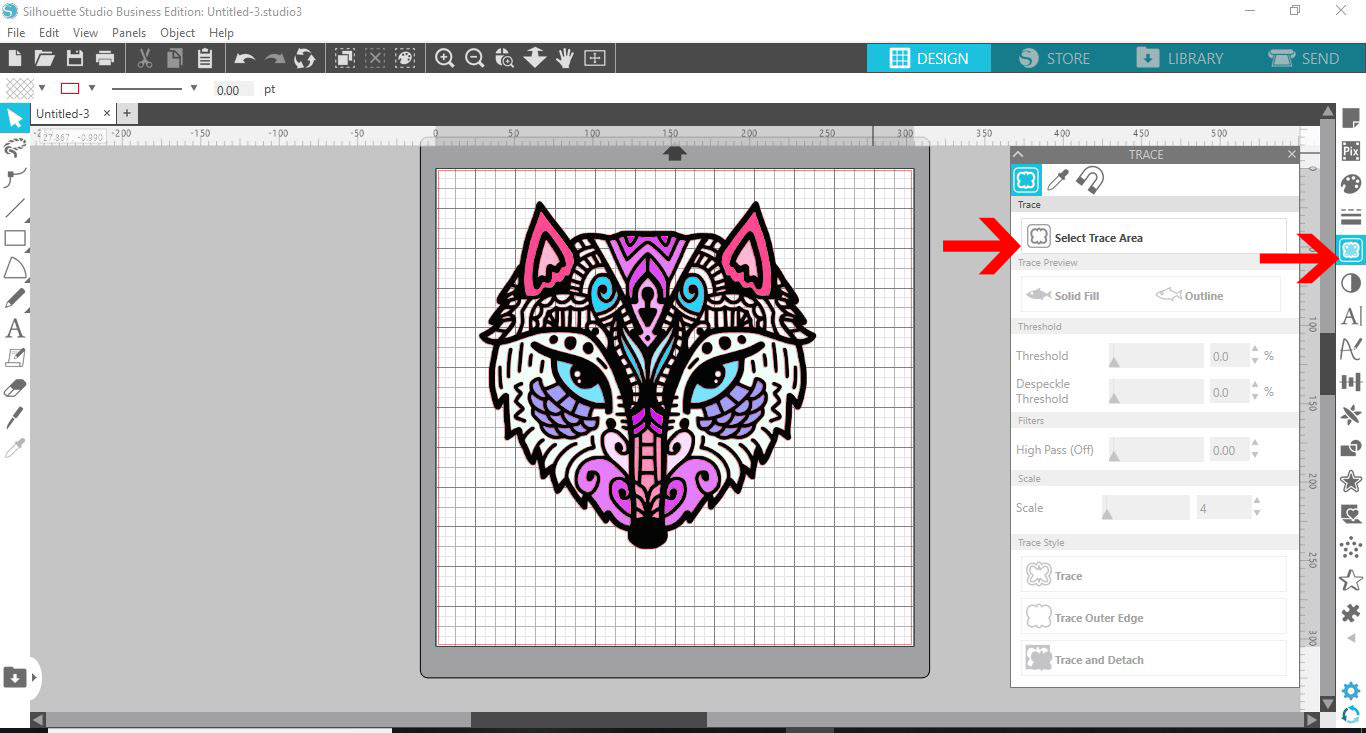Select the Knife tool
Image resolution: width=1366 pixels, height=733 pixels.
coord(15,418)
